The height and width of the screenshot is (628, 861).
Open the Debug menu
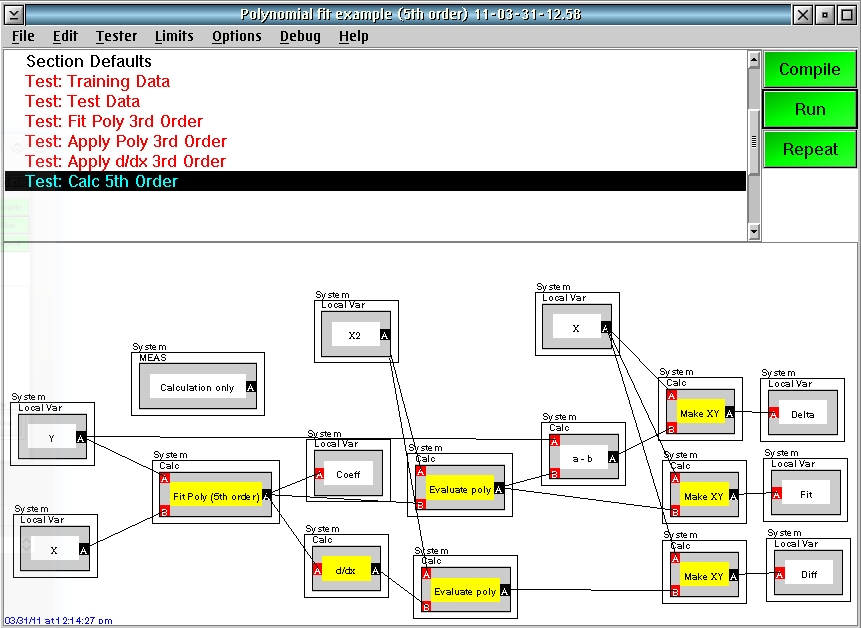point(300,36)
